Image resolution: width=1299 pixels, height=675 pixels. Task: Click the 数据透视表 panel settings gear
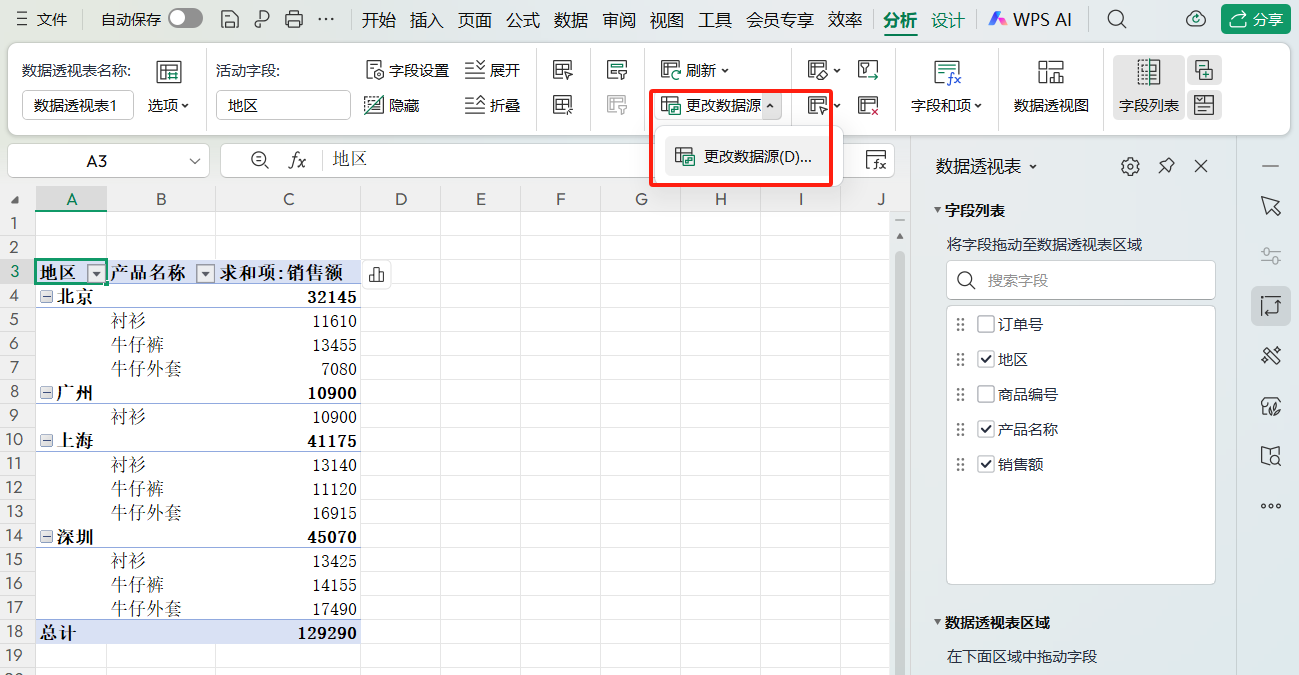pos(1130,166)
